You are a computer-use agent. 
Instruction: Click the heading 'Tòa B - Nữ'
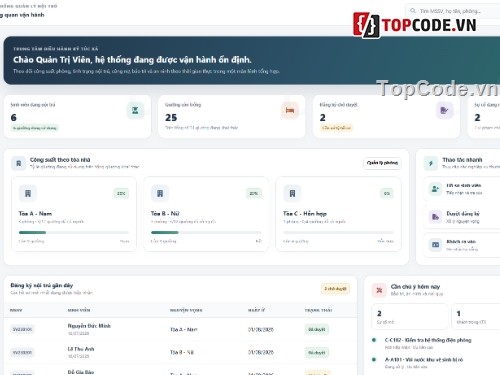[x=165, y=214]
